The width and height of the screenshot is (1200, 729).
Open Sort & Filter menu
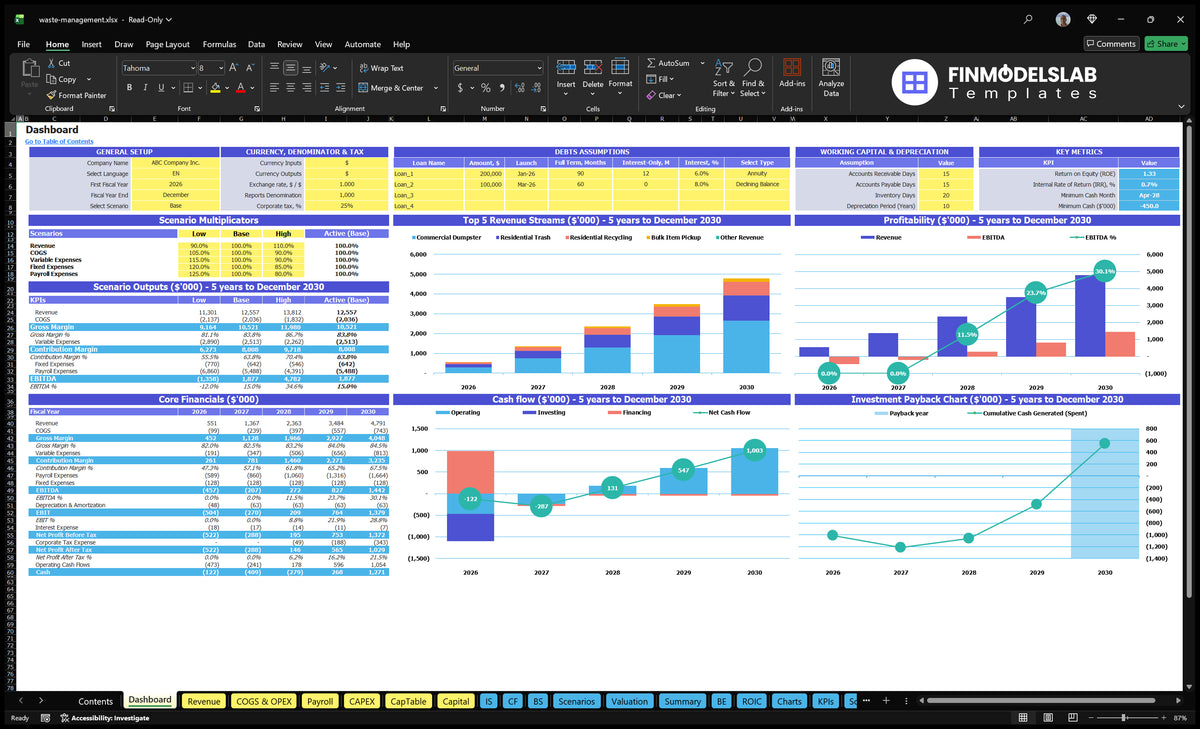724,76
